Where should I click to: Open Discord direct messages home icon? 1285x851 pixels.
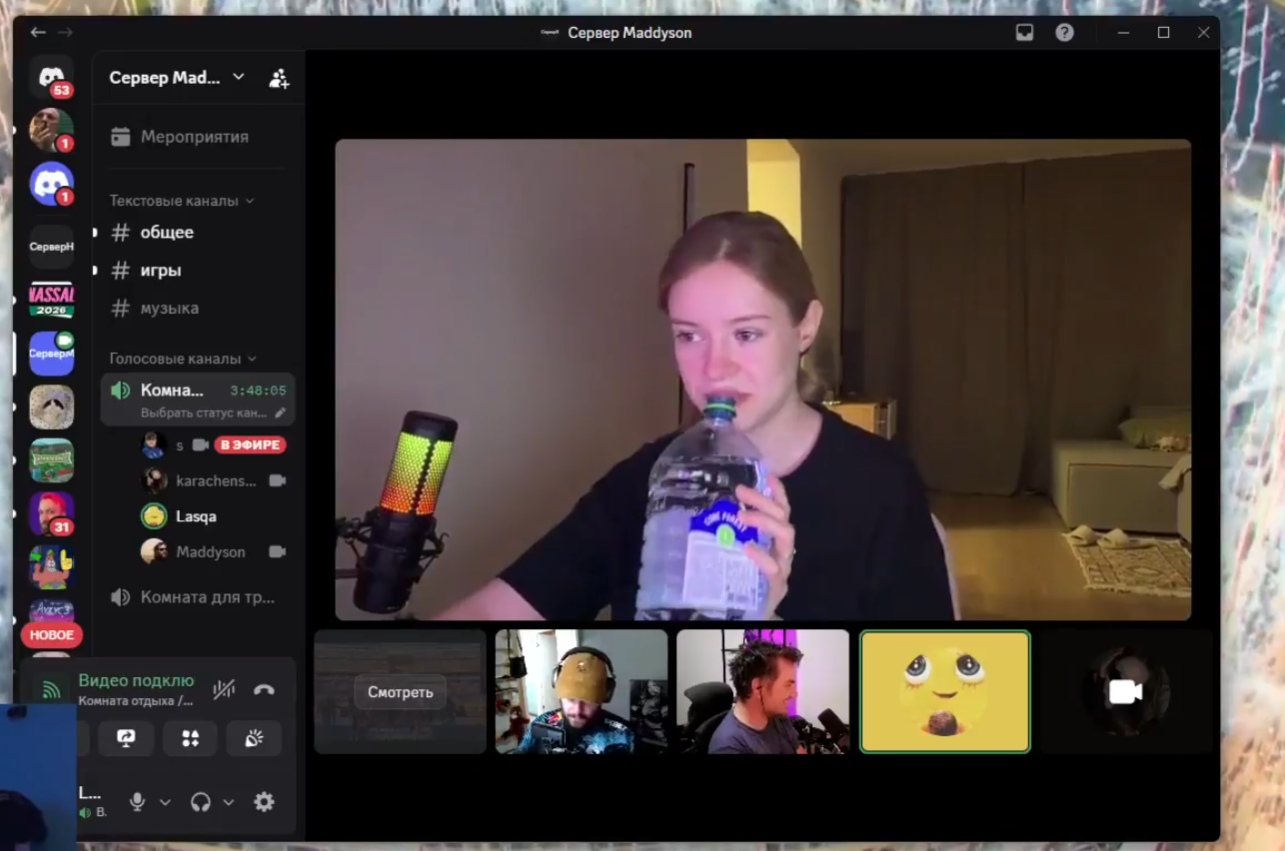click(x=51, y=78)
